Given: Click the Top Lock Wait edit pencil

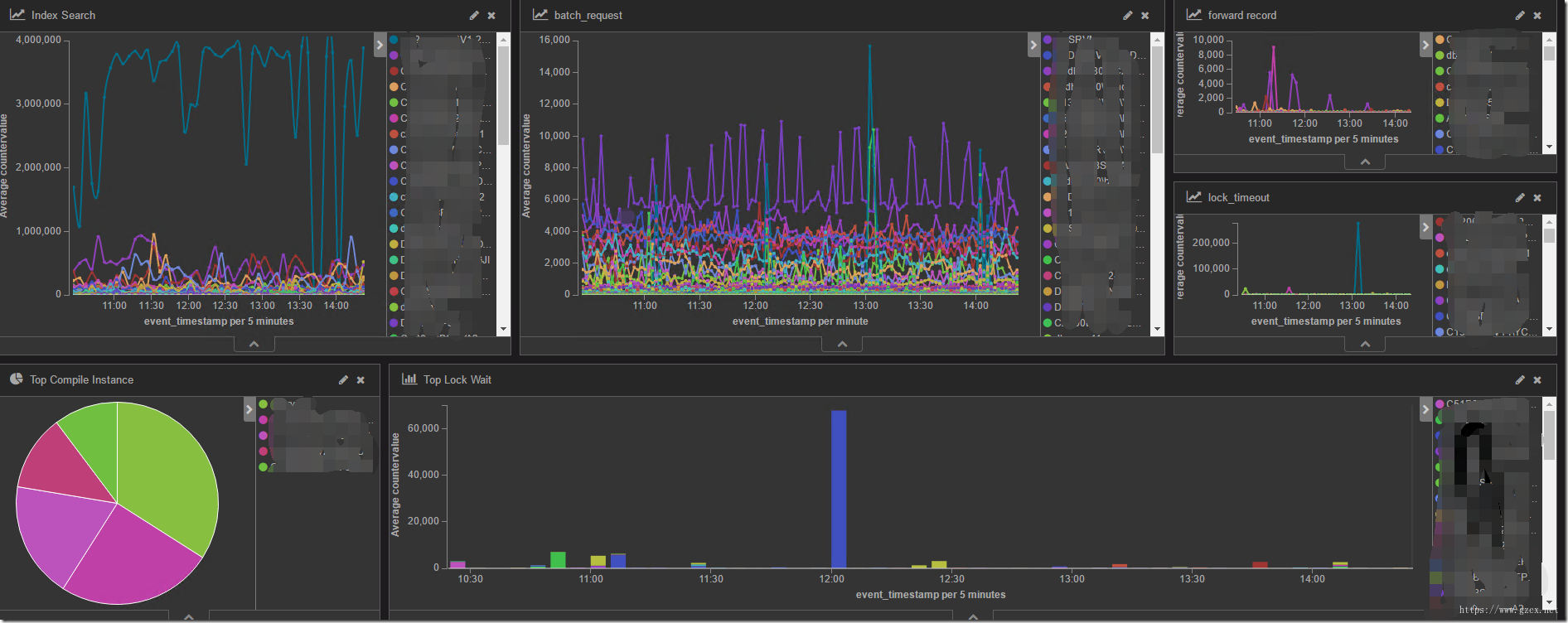Looking at the screenshot, I should [x=1519, y=380].
